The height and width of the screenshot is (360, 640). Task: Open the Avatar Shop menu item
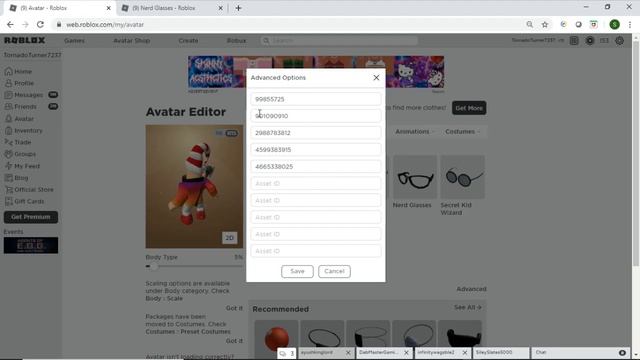click(x=131, y=41)
